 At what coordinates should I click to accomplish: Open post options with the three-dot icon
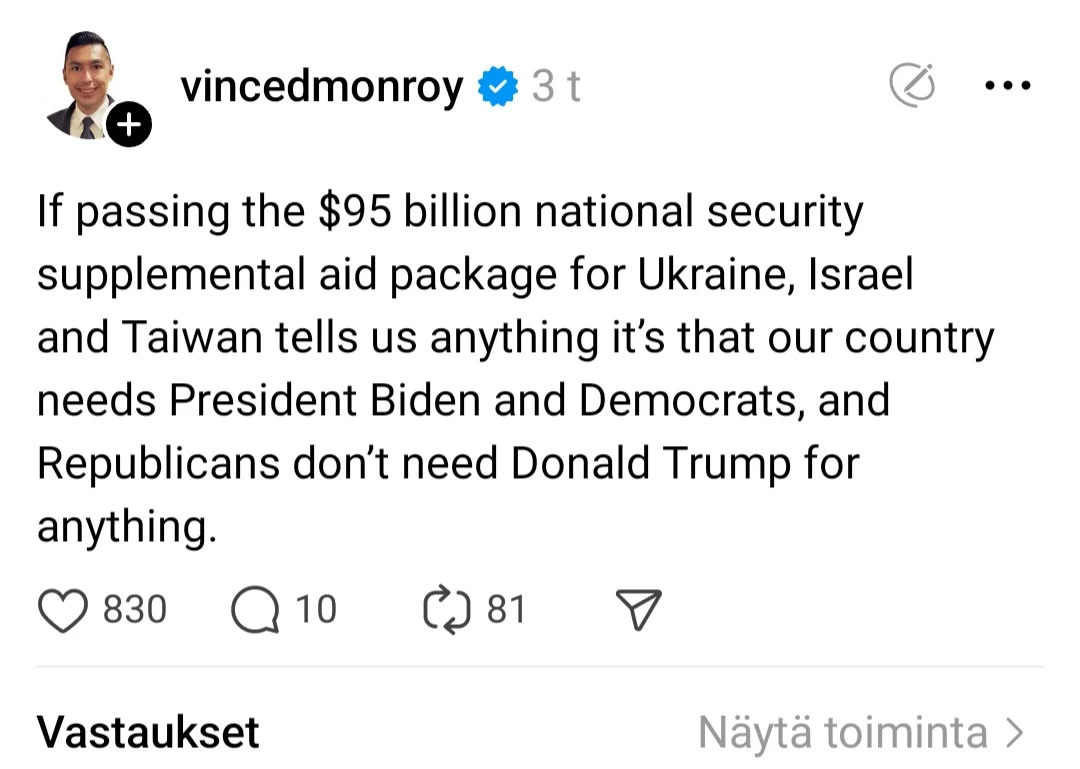1007,85
